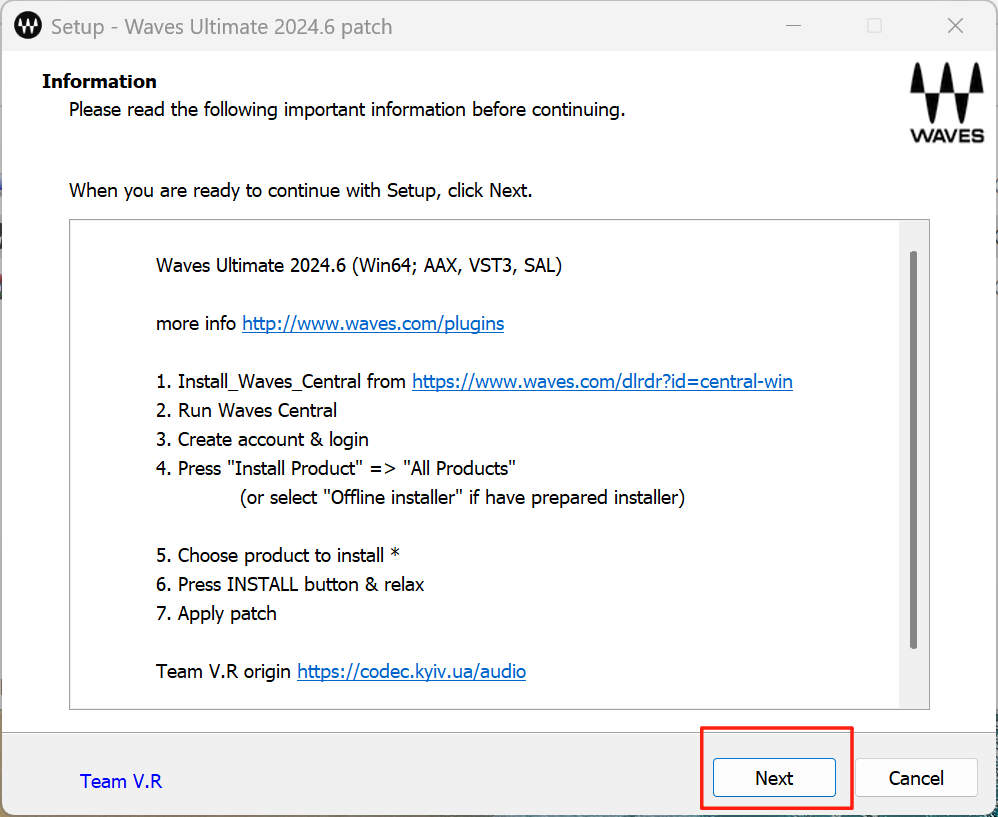The image size is (998, 817).
Task: Click the 'Waves Ultimate 2024.6 (Win64; AAX, VST3, SAL)' line
Action: [359, 265]
